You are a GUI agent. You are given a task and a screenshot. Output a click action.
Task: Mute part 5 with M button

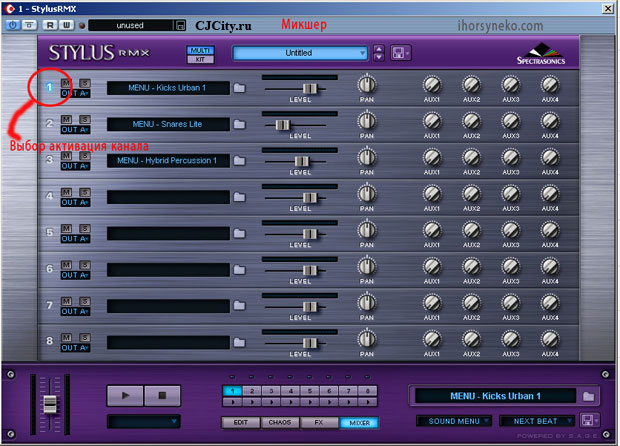[x=66, y=229]
